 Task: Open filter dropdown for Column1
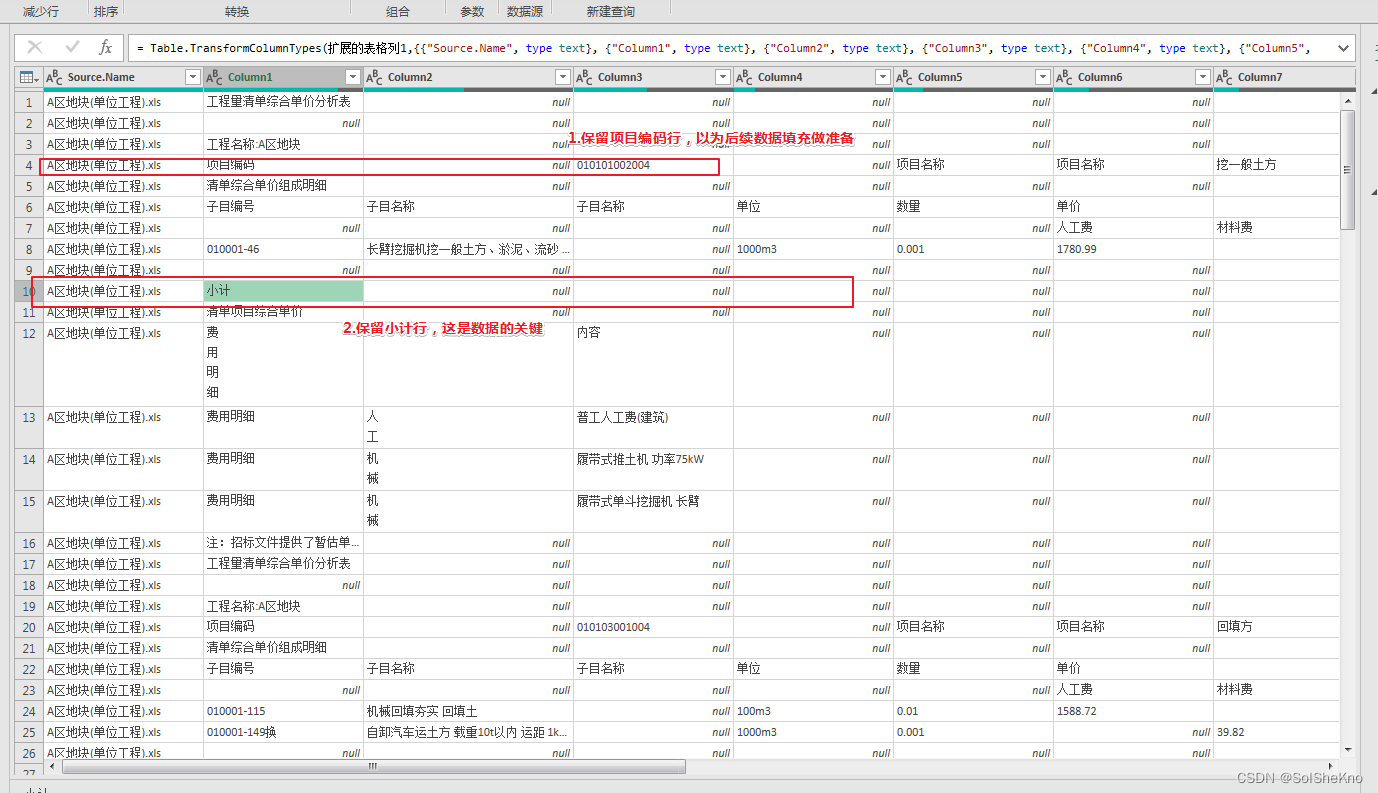pos(353,77)
